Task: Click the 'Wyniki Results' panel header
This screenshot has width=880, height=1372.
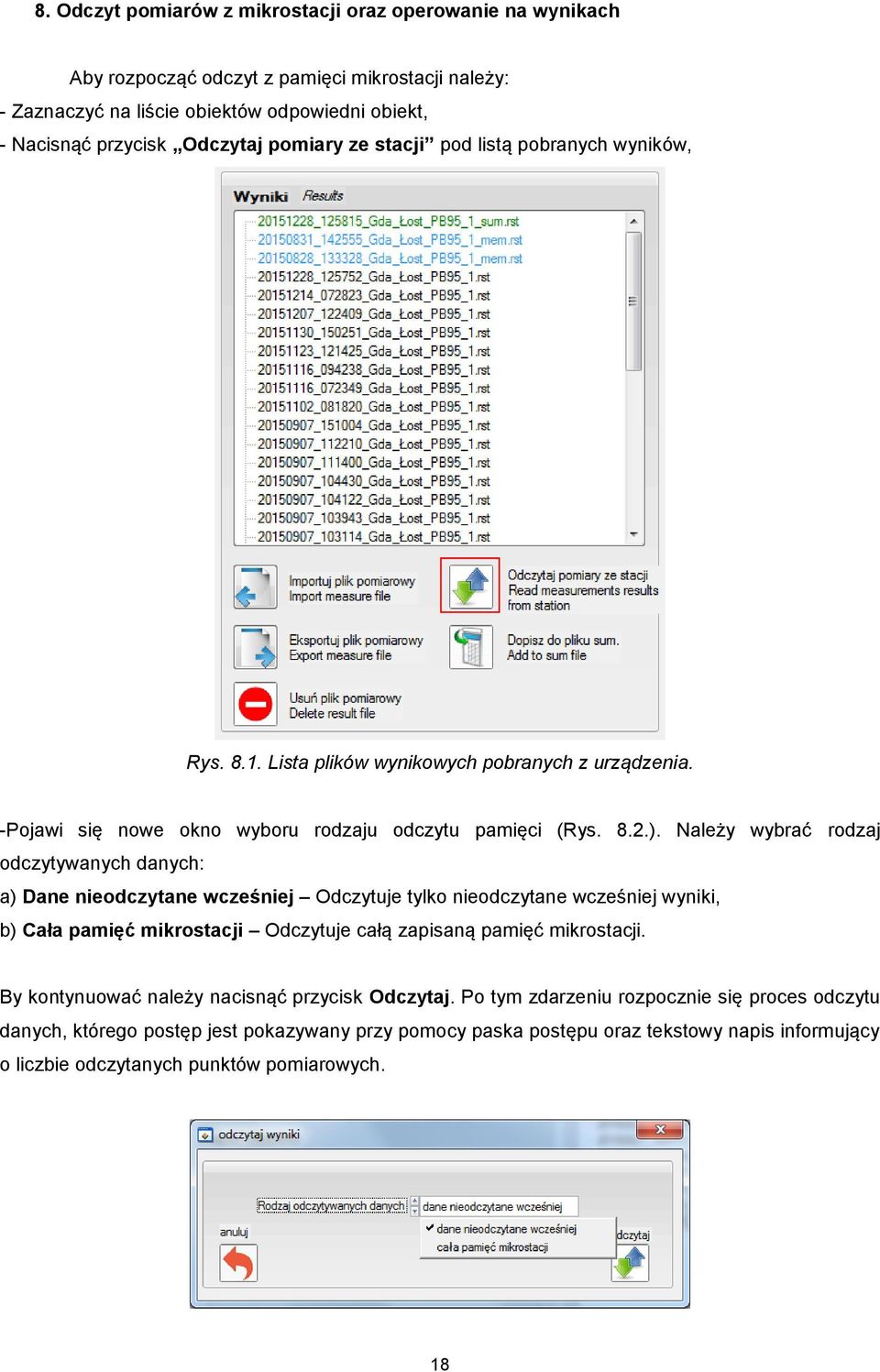Action: pyautogui.click(x=288, y=196)
